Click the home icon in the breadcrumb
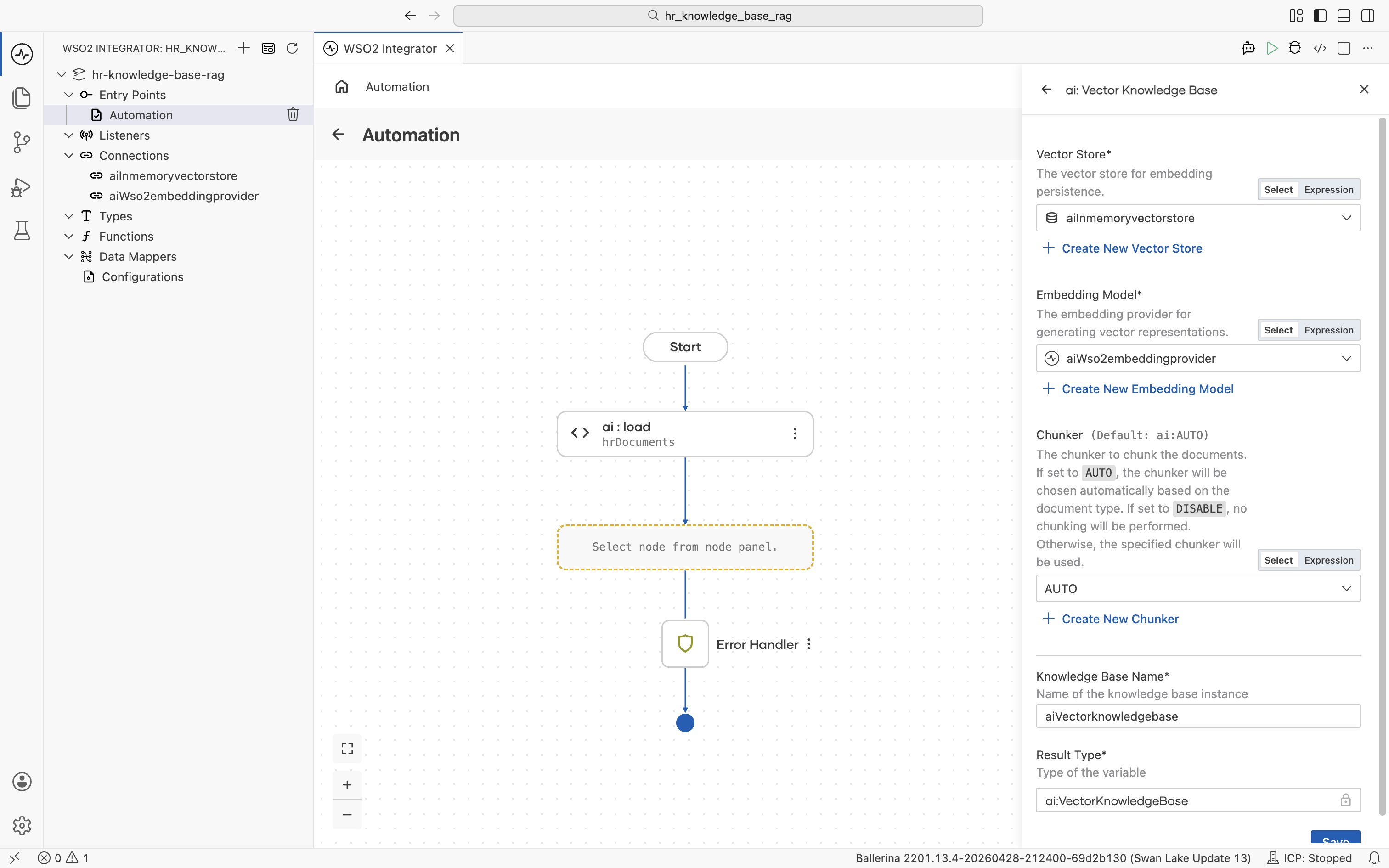The image size is (1389, 868). tap(342, 87)
